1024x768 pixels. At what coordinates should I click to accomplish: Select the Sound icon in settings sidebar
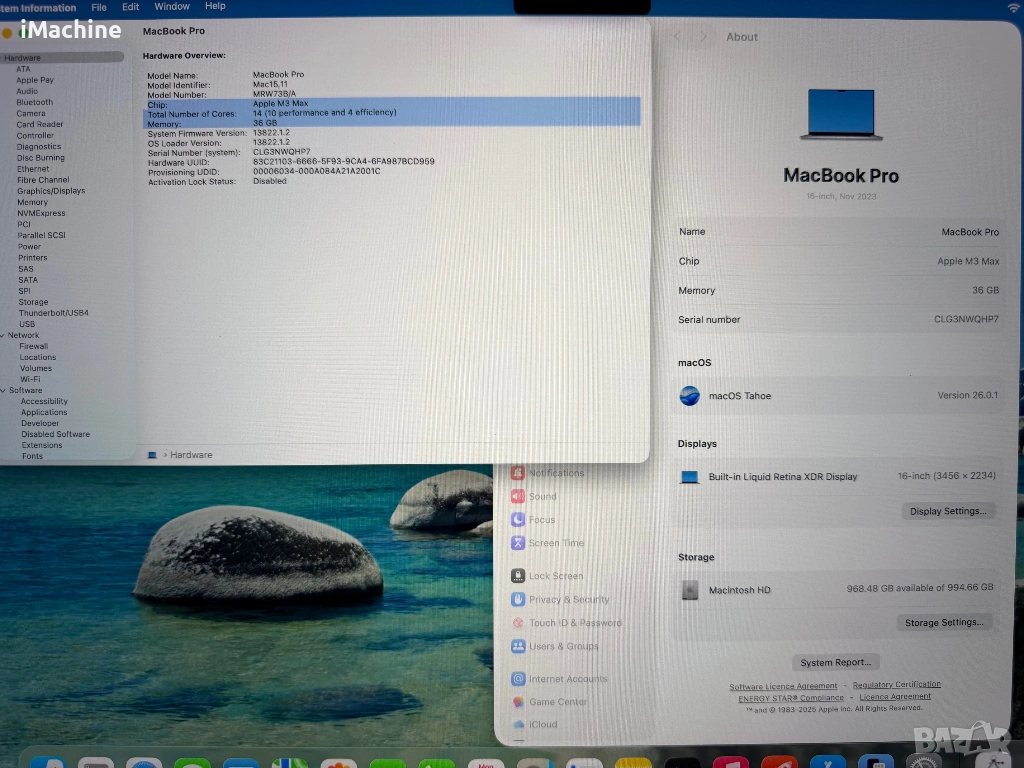click(x=518, y=496)
